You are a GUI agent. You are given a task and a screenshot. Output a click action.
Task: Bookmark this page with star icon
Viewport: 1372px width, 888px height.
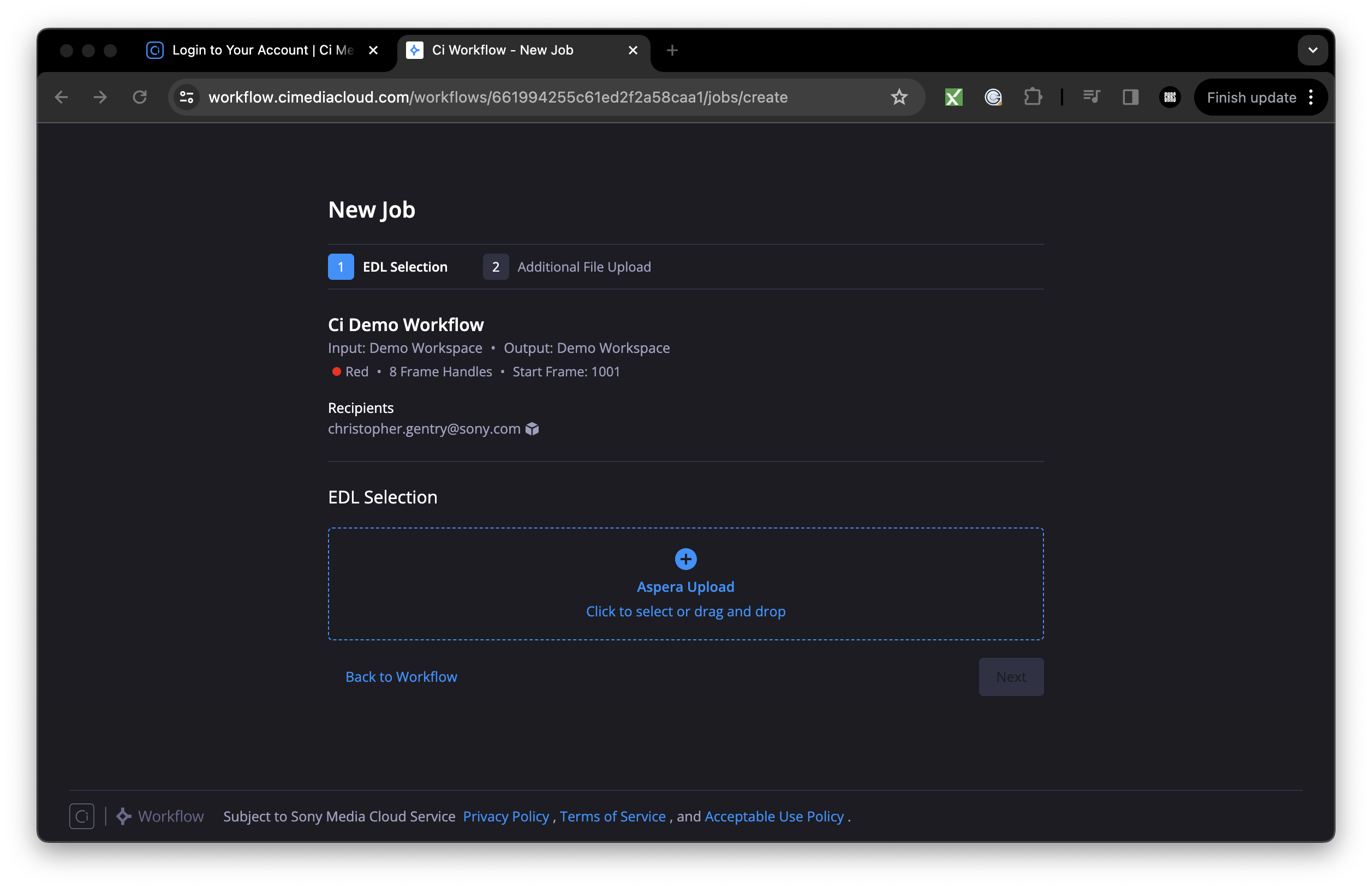[x=899, y=97]
